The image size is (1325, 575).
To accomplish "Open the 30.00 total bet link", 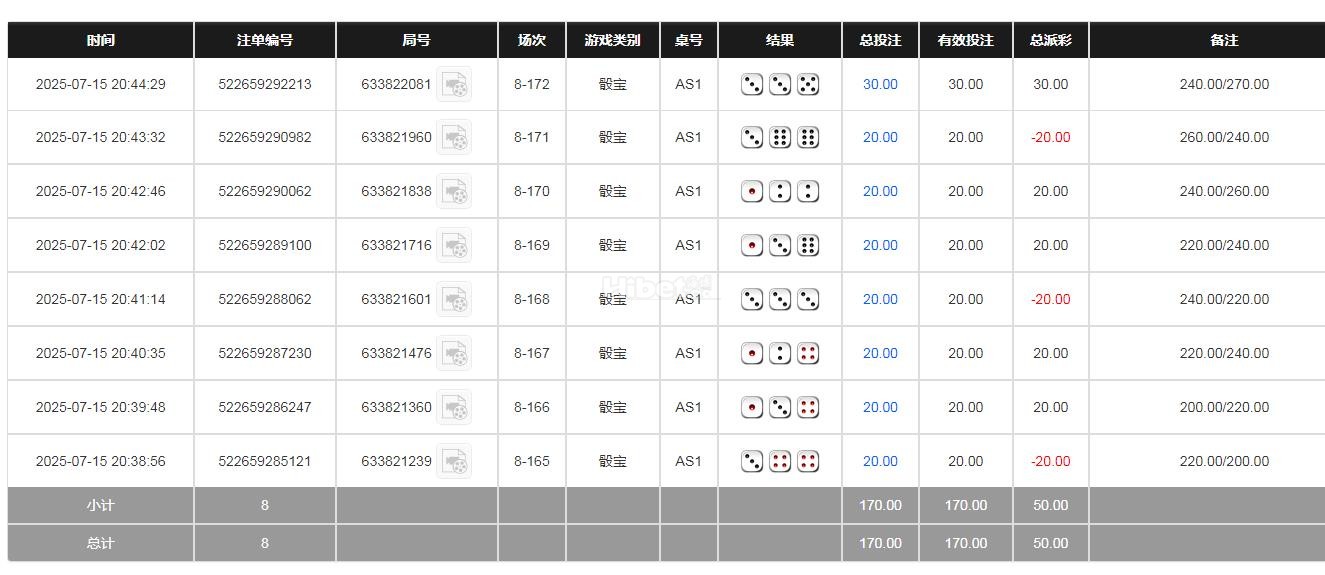I will pyautogui.click(x=880, y=85).
